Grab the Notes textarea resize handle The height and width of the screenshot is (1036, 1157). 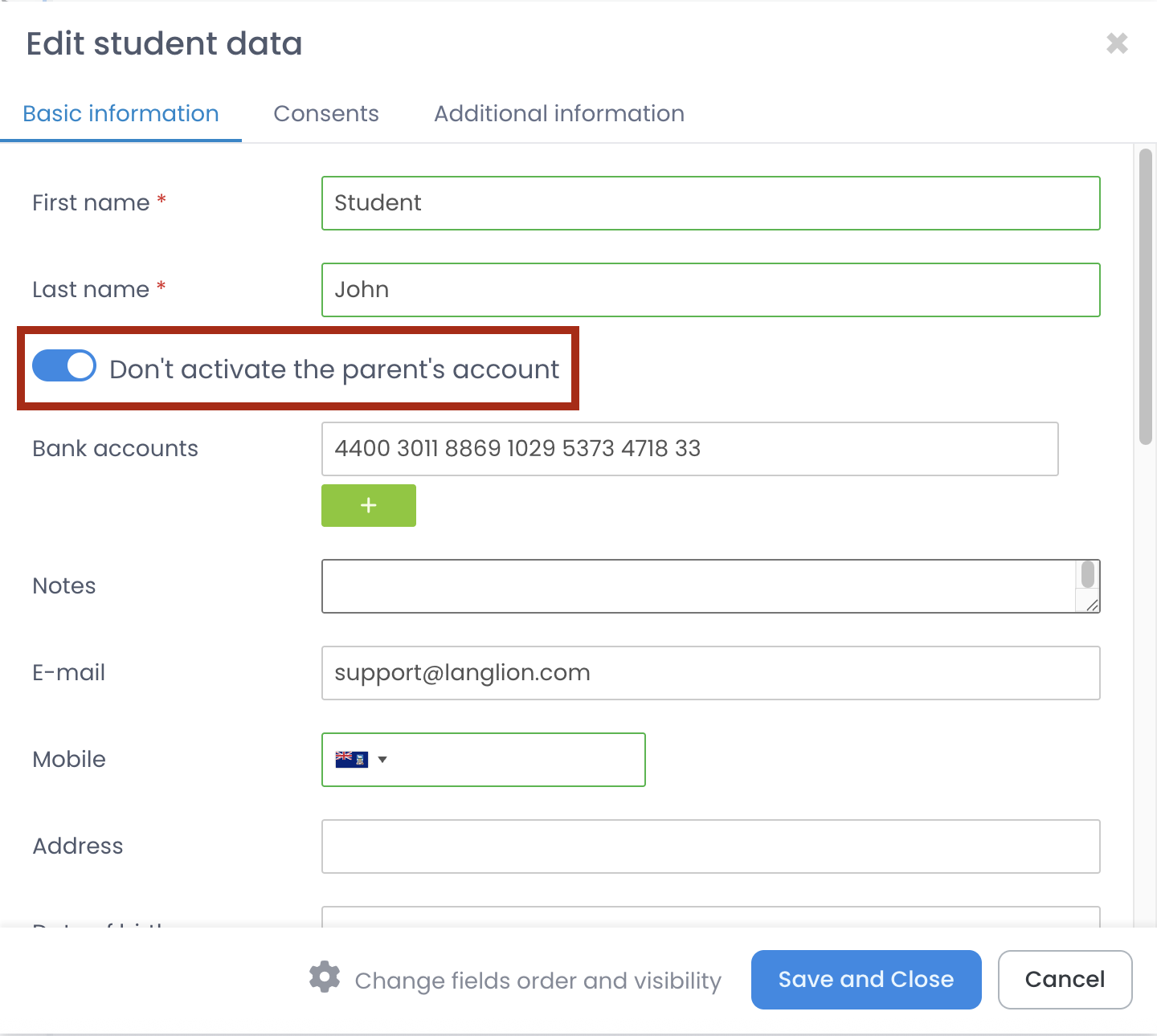click(x=1092, y=605)
